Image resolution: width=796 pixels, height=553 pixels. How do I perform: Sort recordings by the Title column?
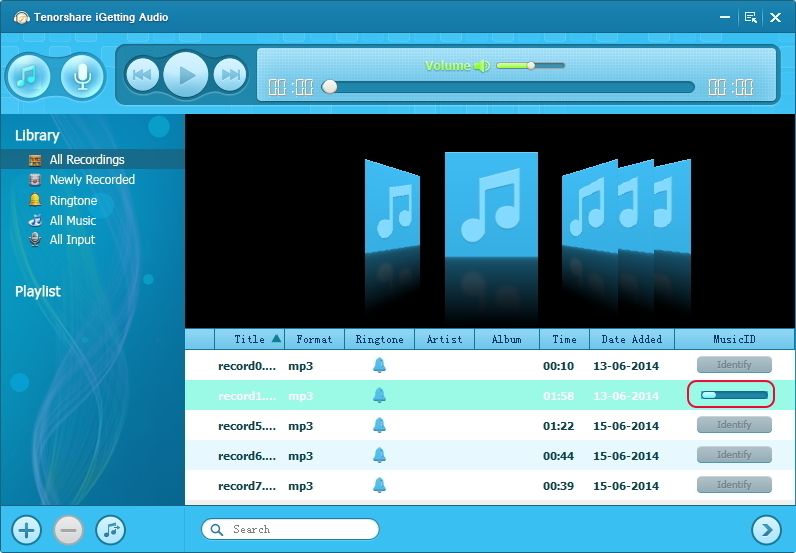point(250,339)
